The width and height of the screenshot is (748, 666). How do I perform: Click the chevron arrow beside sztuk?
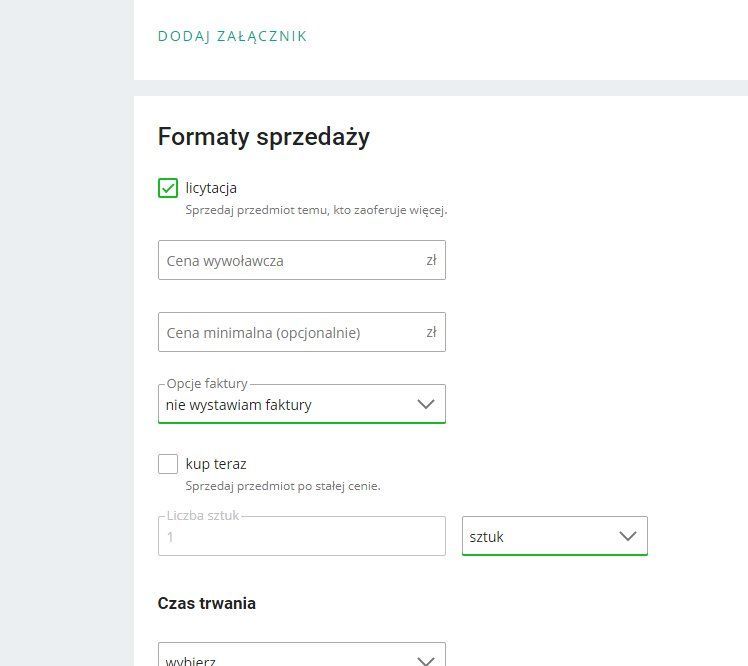point(628,537)
